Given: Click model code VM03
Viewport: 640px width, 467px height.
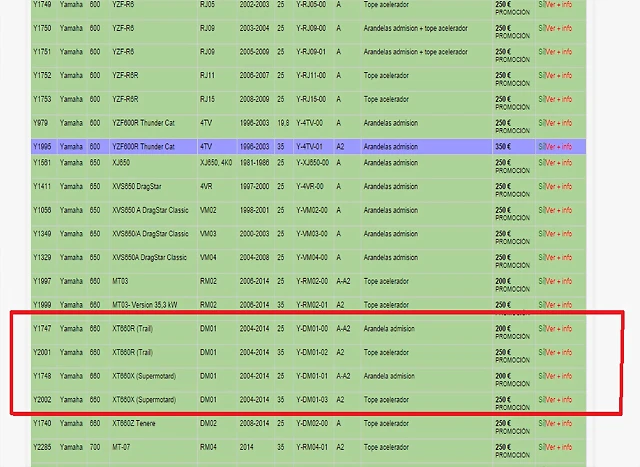Looking at the screenshot, I should coord(208,234).
